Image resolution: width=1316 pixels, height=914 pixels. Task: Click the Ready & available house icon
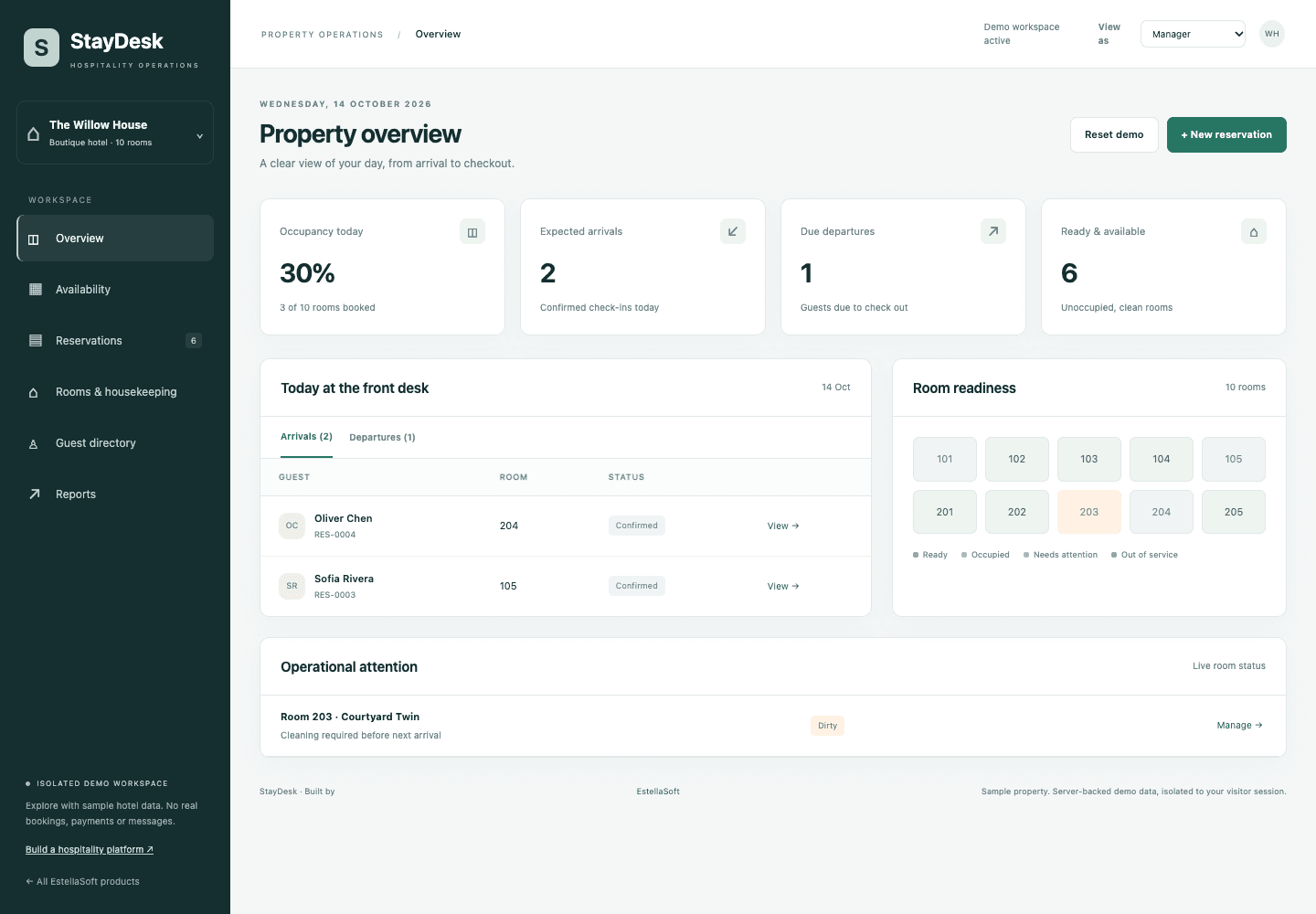pyautogui.click(x=1254, y=232)
